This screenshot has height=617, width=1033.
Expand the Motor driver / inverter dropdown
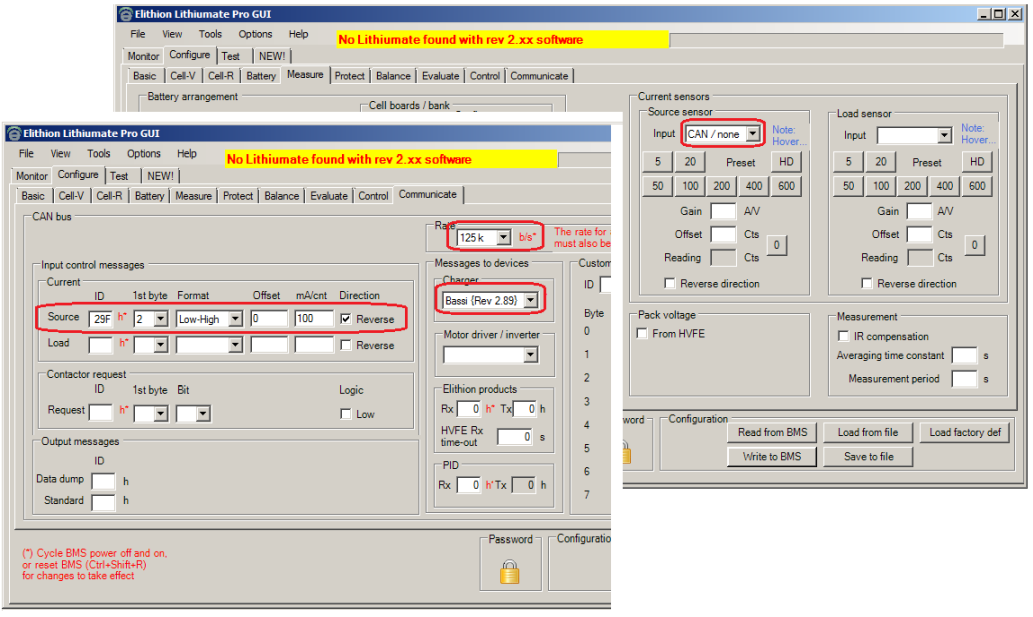(x=531, y=355)
